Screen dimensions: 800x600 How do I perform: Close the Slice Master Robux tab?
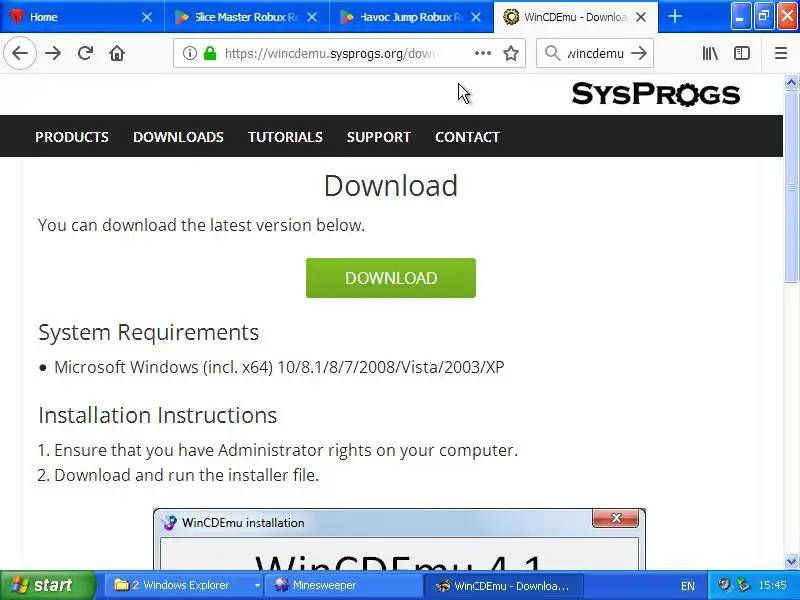point(312,17)
